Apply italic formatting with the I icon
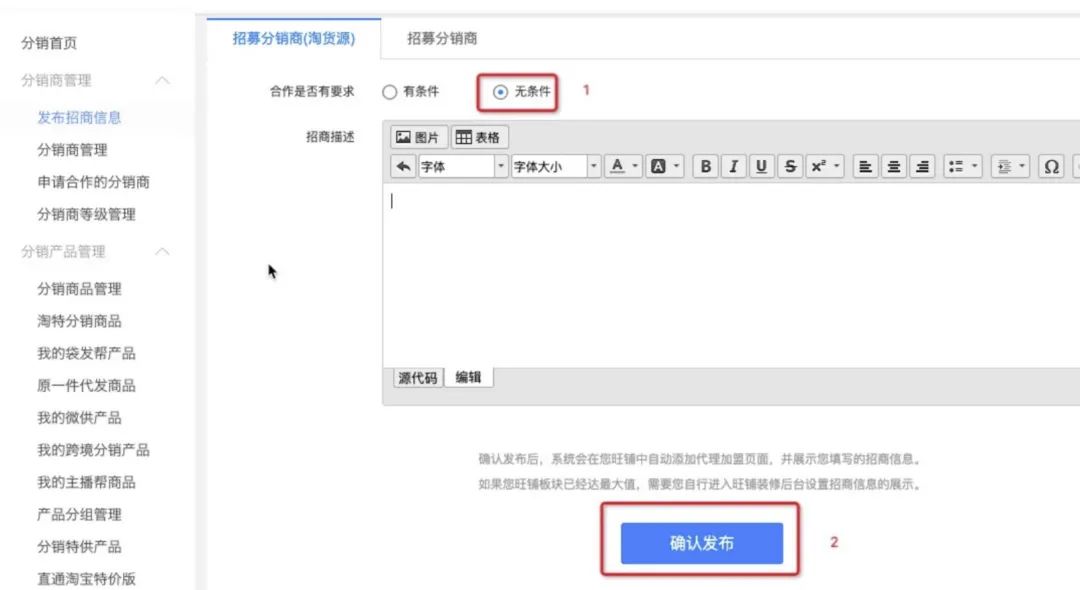The width and height of the screenshot is (1080, 590). (735, 166)
